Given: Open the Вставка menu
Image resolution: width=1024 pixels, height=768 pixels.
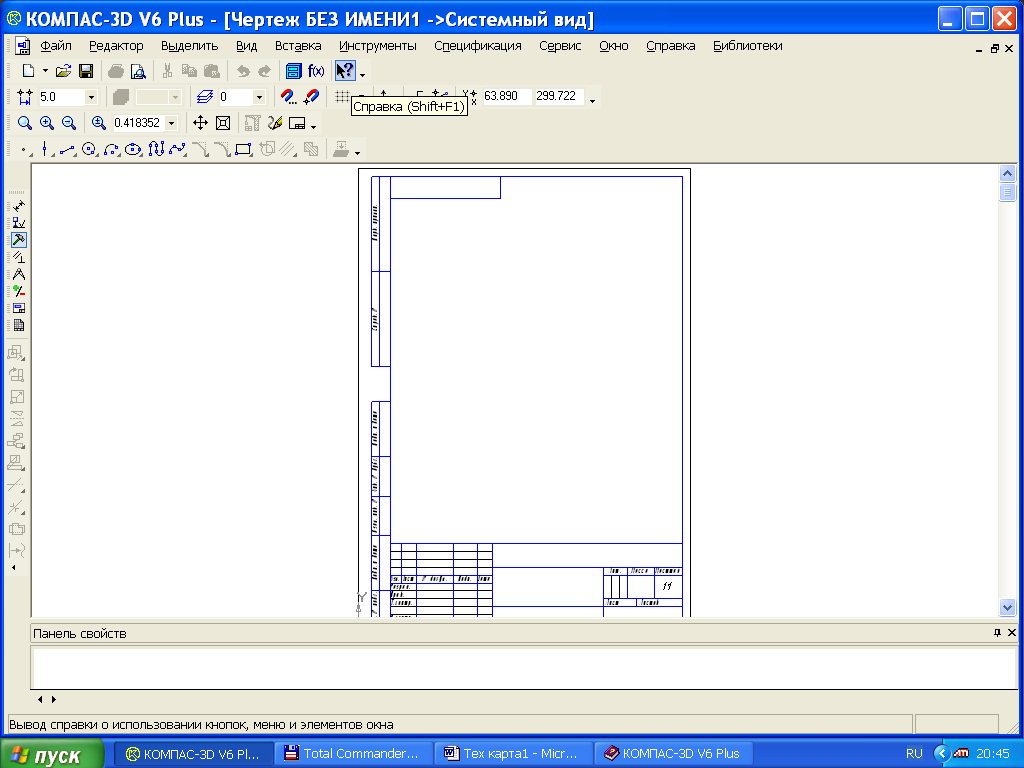Looking at the screenshot, I should [x=298, y=46].
